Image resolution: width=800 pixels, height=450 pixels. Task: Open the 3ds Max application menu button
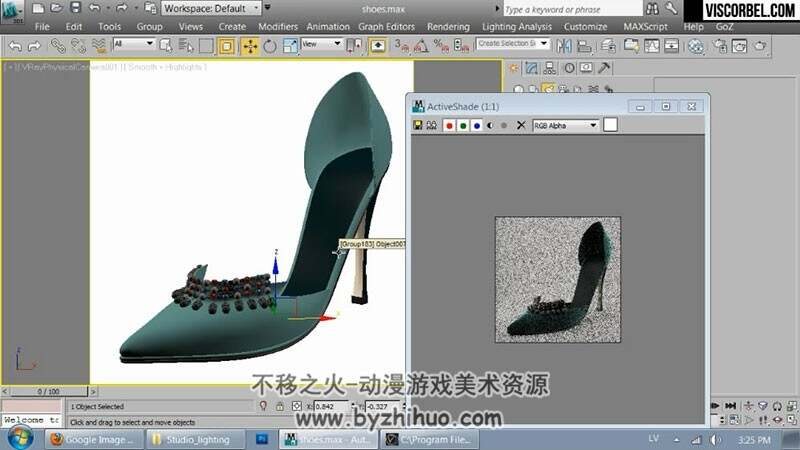pyautogui.click(x=12, y=11)
